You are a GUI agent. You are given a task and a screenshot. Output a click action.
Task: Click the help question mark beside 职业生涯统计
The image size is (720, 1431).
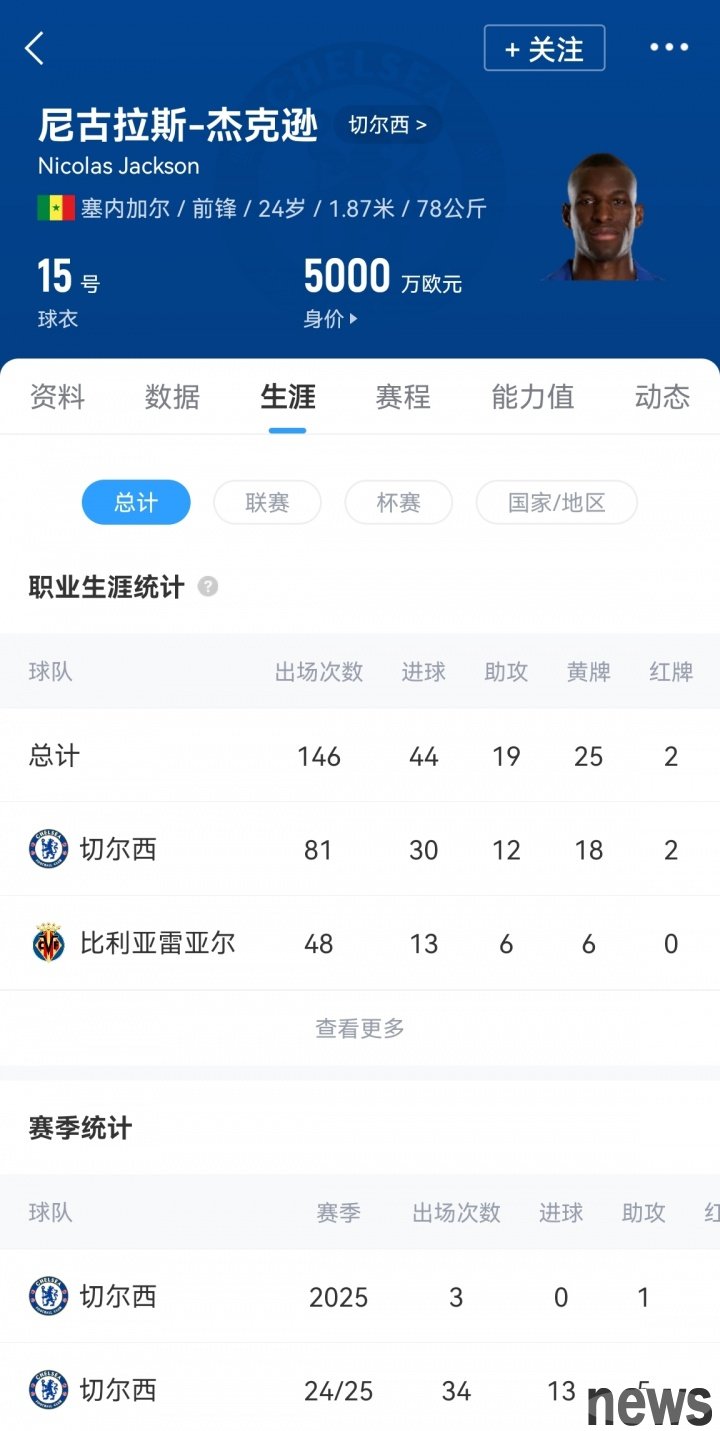point(208,587)
